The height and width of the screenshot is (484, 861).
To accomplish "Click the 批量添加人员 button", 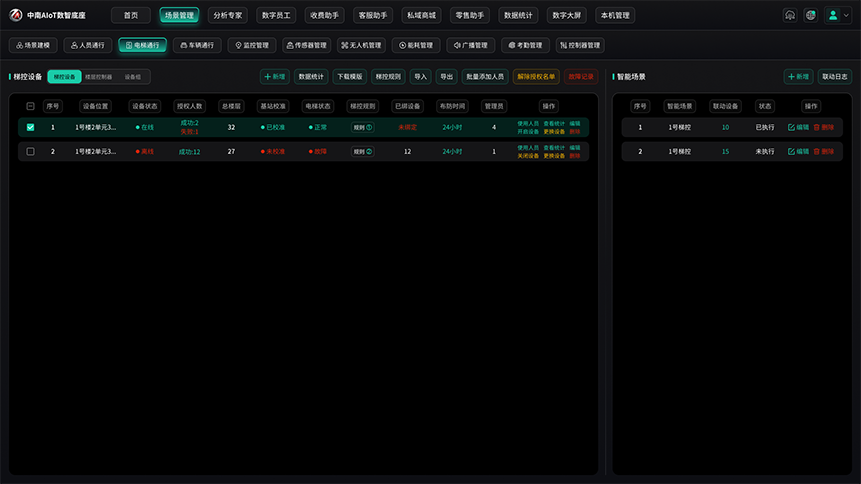I will (485, 77).
